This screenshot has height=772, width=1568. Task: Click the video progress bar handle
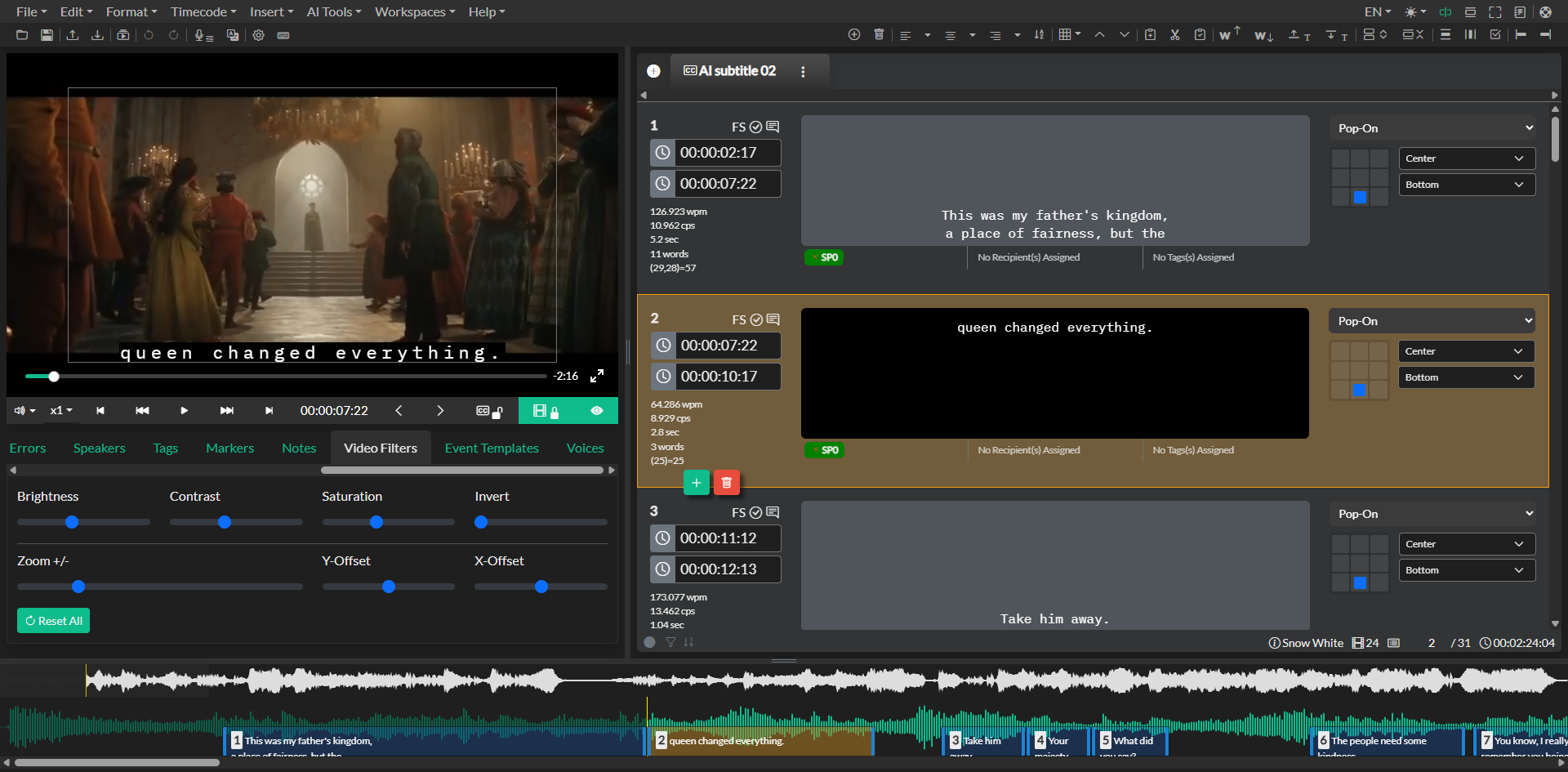[x=54, y=377]
